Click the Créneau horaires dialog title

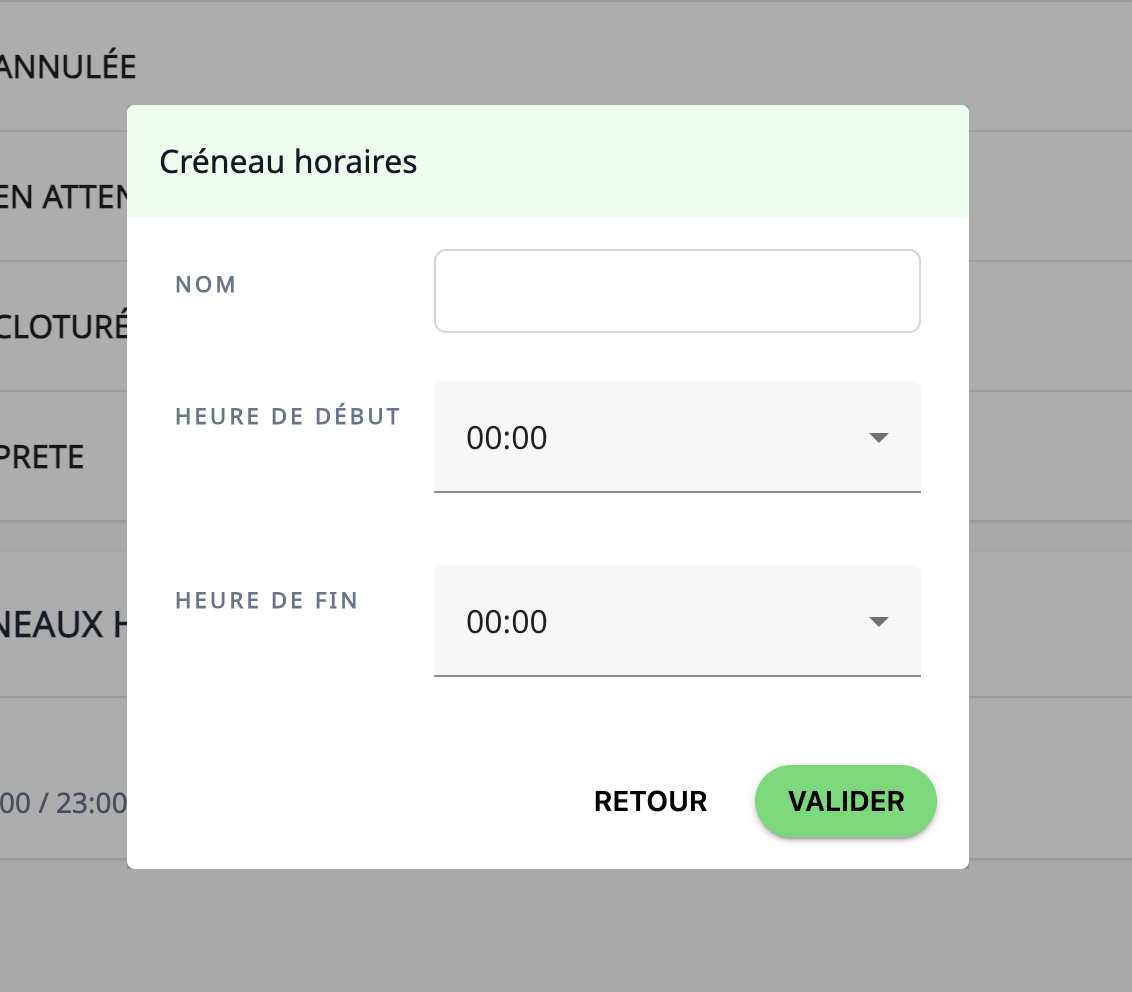click(288, 161)
